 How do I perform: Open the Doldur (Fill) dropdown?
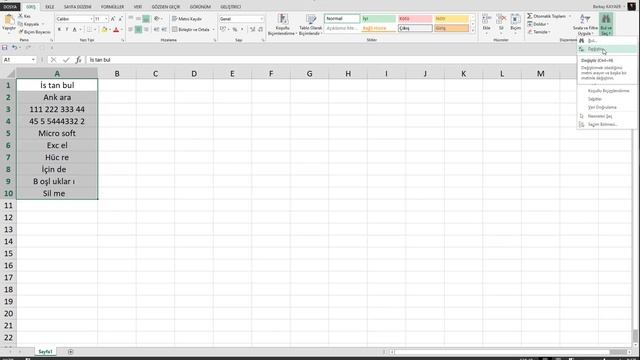(538, 24)
